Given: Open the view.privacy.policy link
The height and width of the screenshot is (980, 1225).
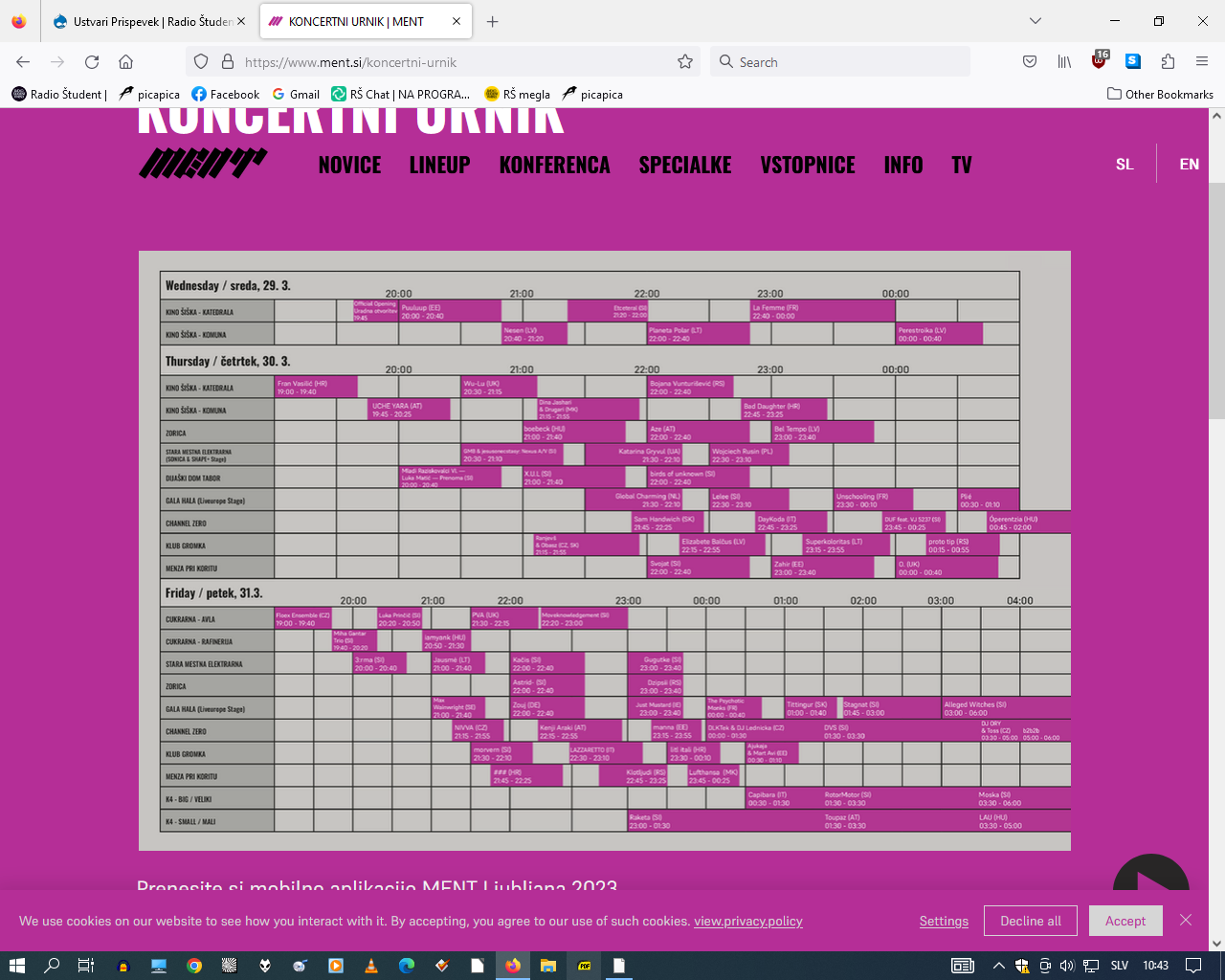Looking at the screenshot, I should click(x=747, y=921).
